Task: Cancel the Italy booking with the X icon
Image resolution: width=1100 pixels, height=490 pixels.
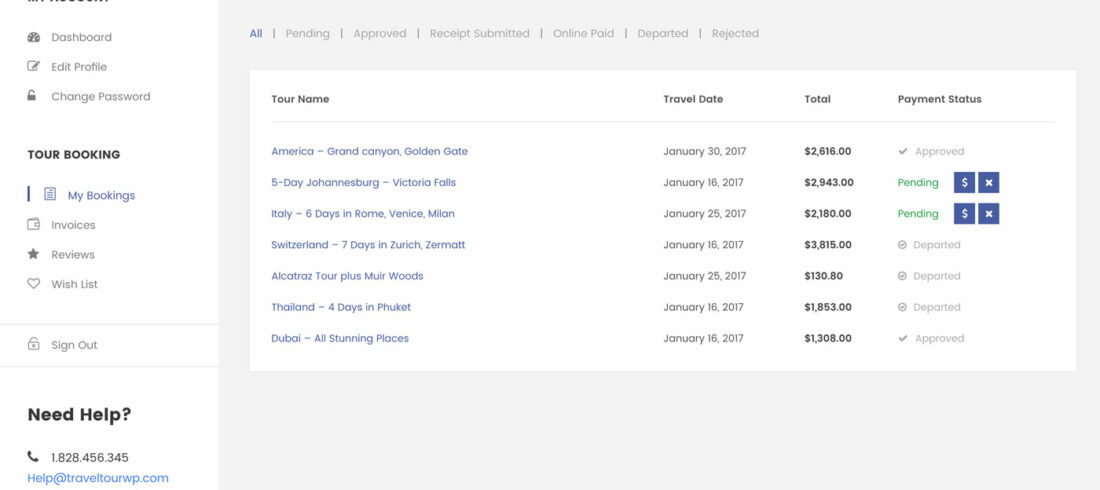Action: click(x=989, y=214)
